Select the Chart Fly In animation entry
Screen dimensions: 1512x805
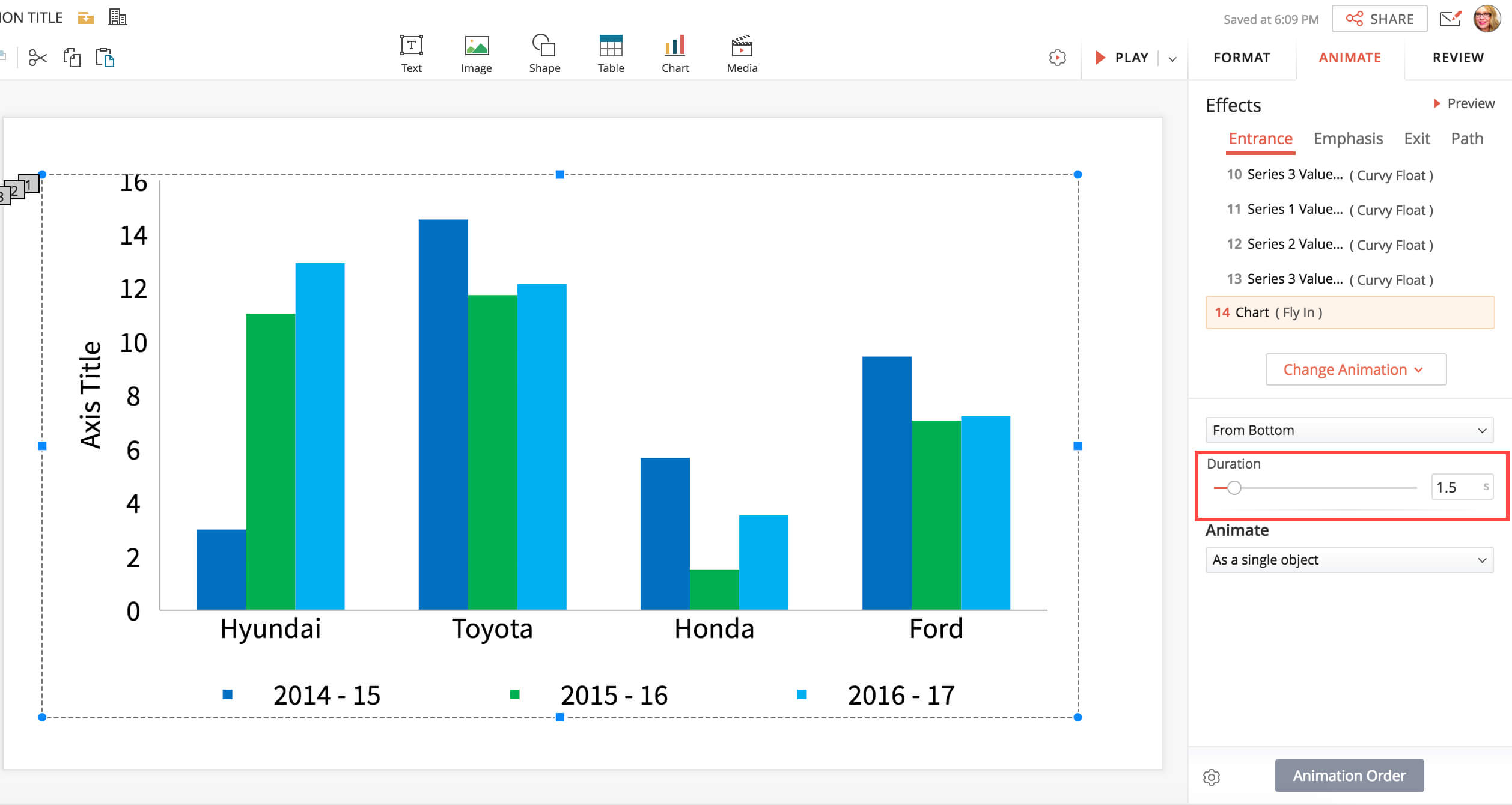(x=1349, y=312)
